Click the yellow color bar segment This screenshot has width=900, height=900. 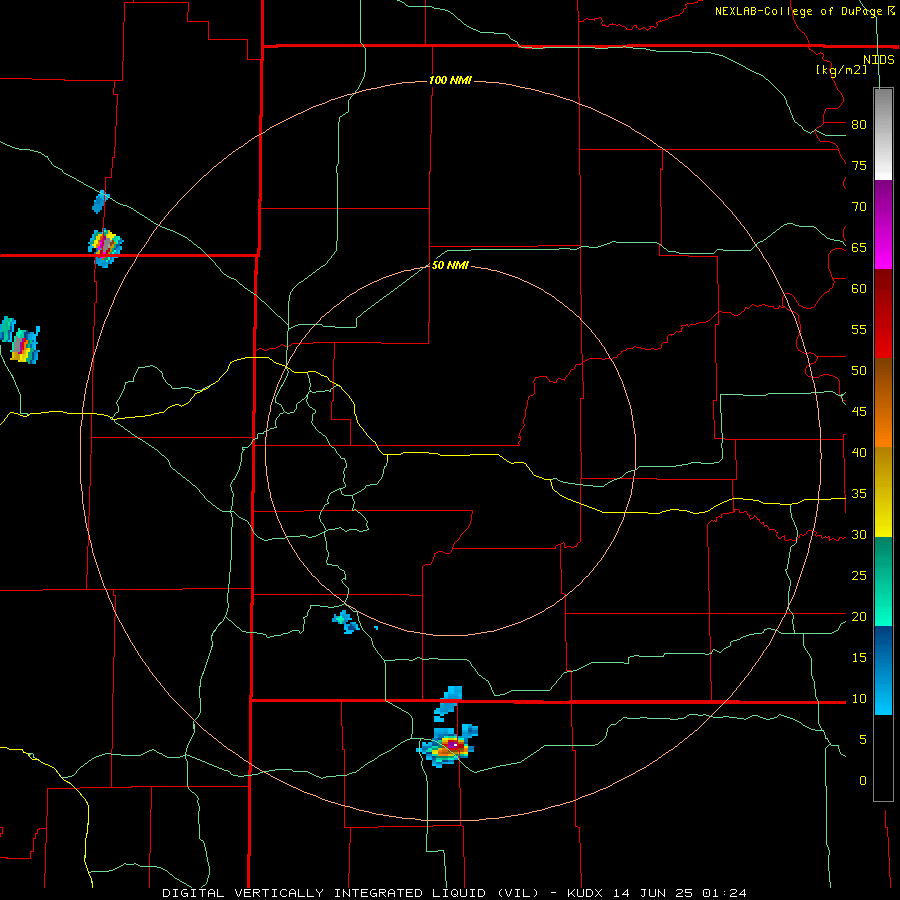[883, 492]
